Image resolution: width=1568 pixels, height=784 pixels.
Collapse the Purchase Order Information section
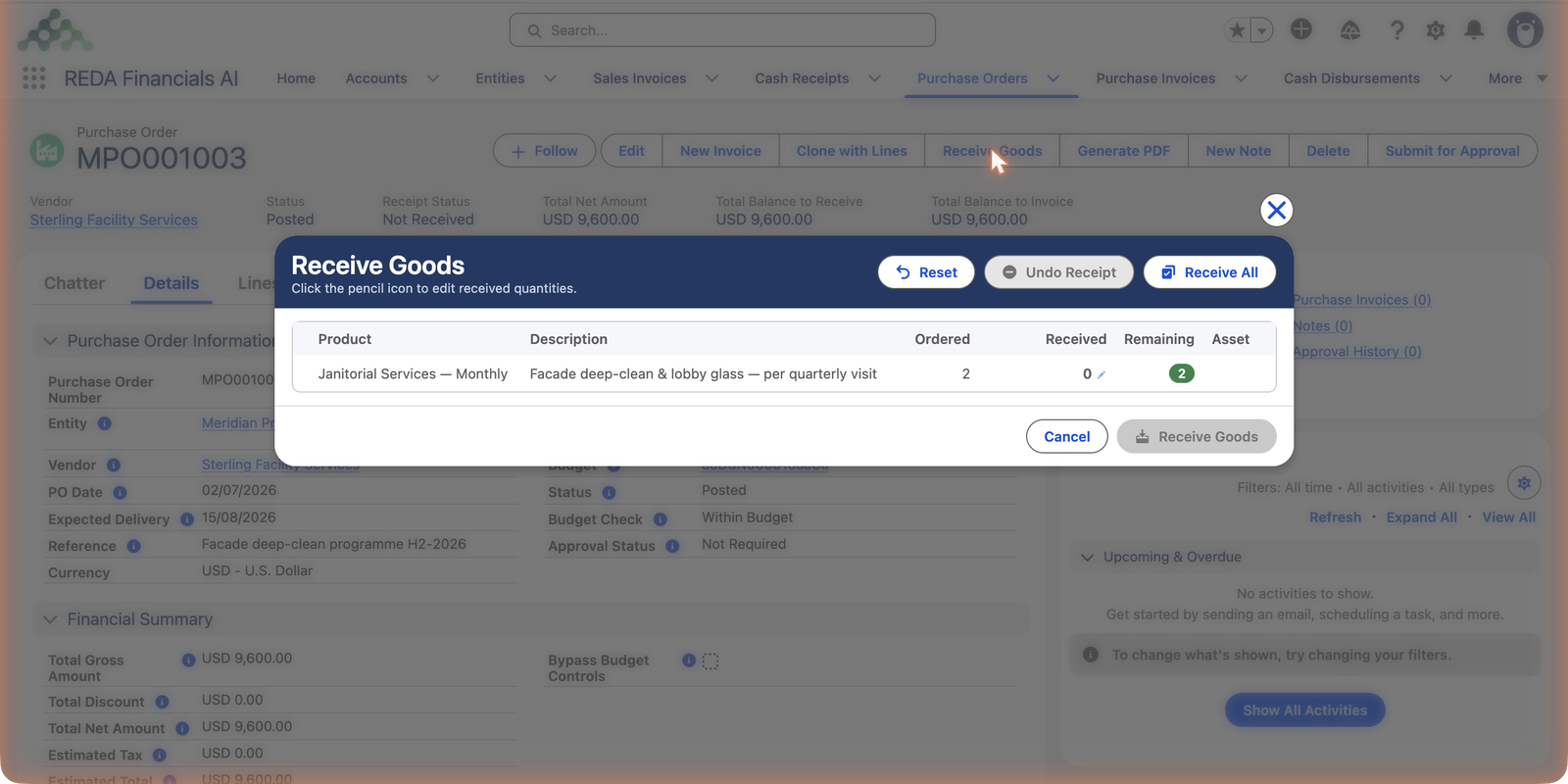(x=50, y=341)
